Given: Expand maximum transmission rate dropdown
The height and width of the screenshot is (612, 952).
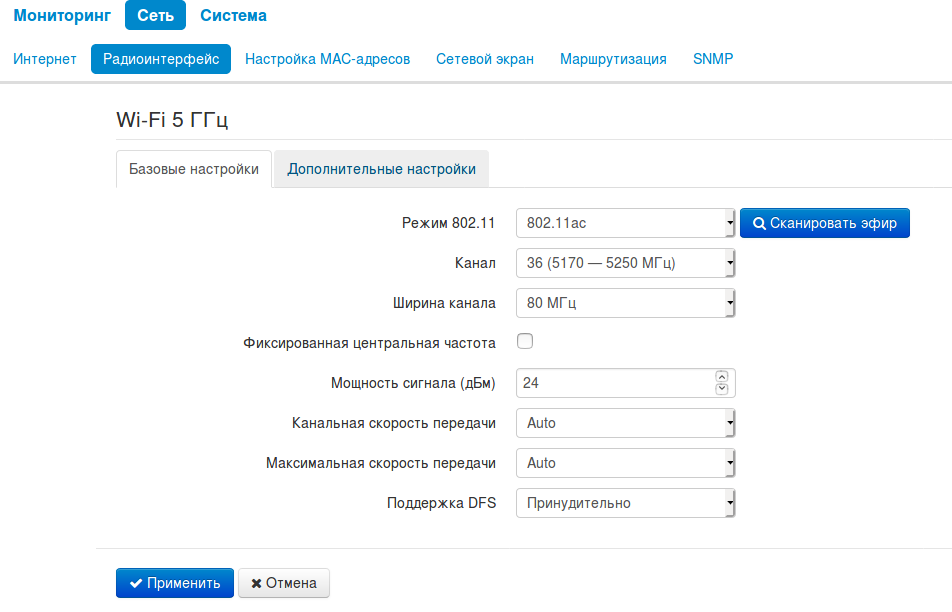Looking at the screenshot, I should [625, 463].
